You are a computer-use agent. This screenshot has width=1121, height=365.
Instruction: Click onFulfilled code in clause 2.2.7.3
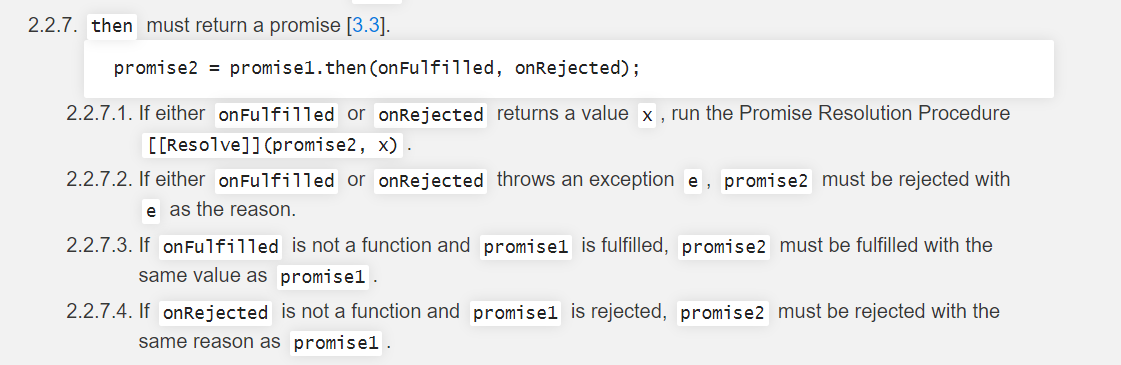(220, 247)
